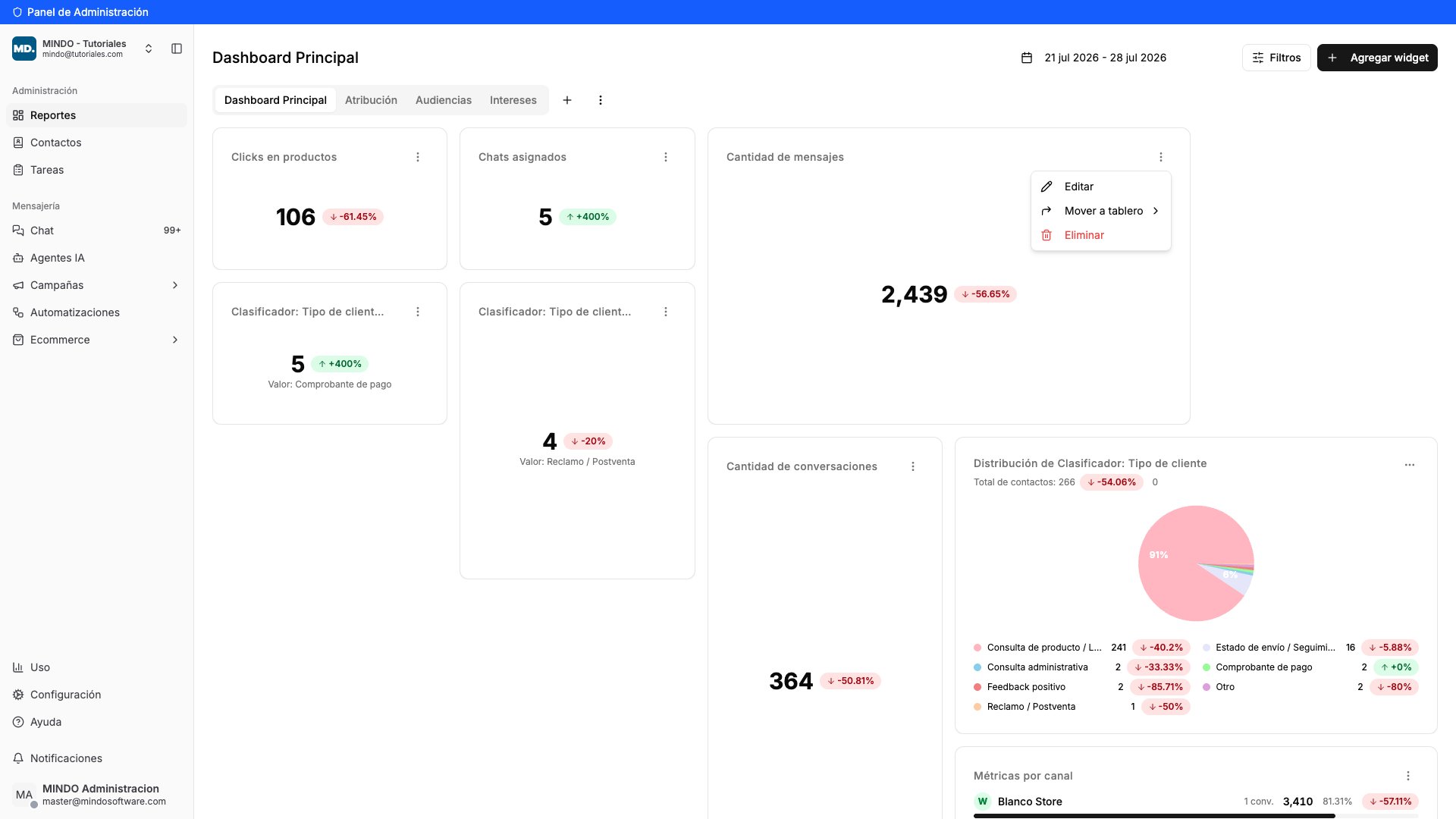Click the Uso bar-chart icon
Image resolution: width=1456 pixels, height=819 pixels.
[x=18, y=667]
